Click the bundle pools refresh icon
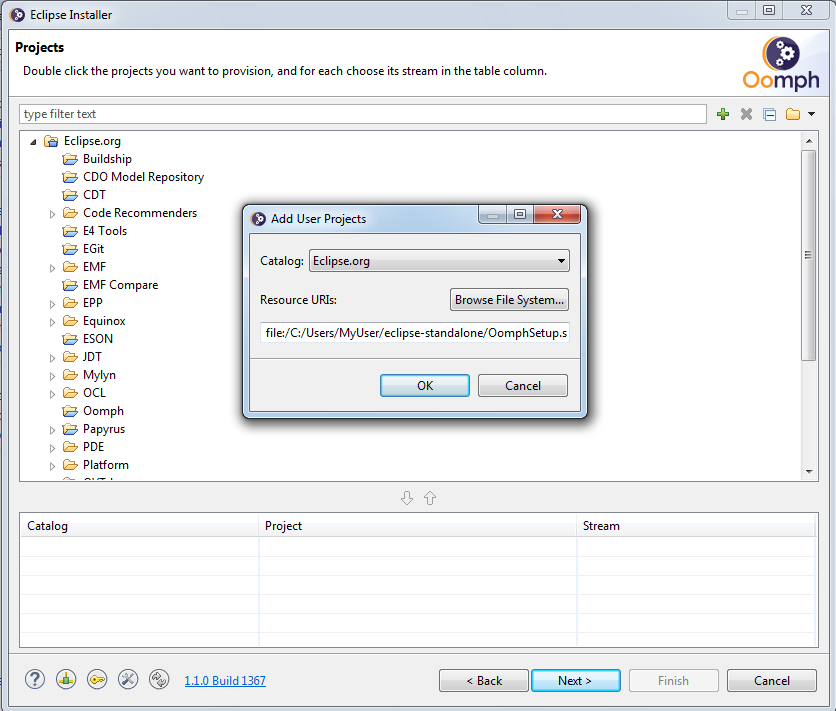 [x=159, y=680]
